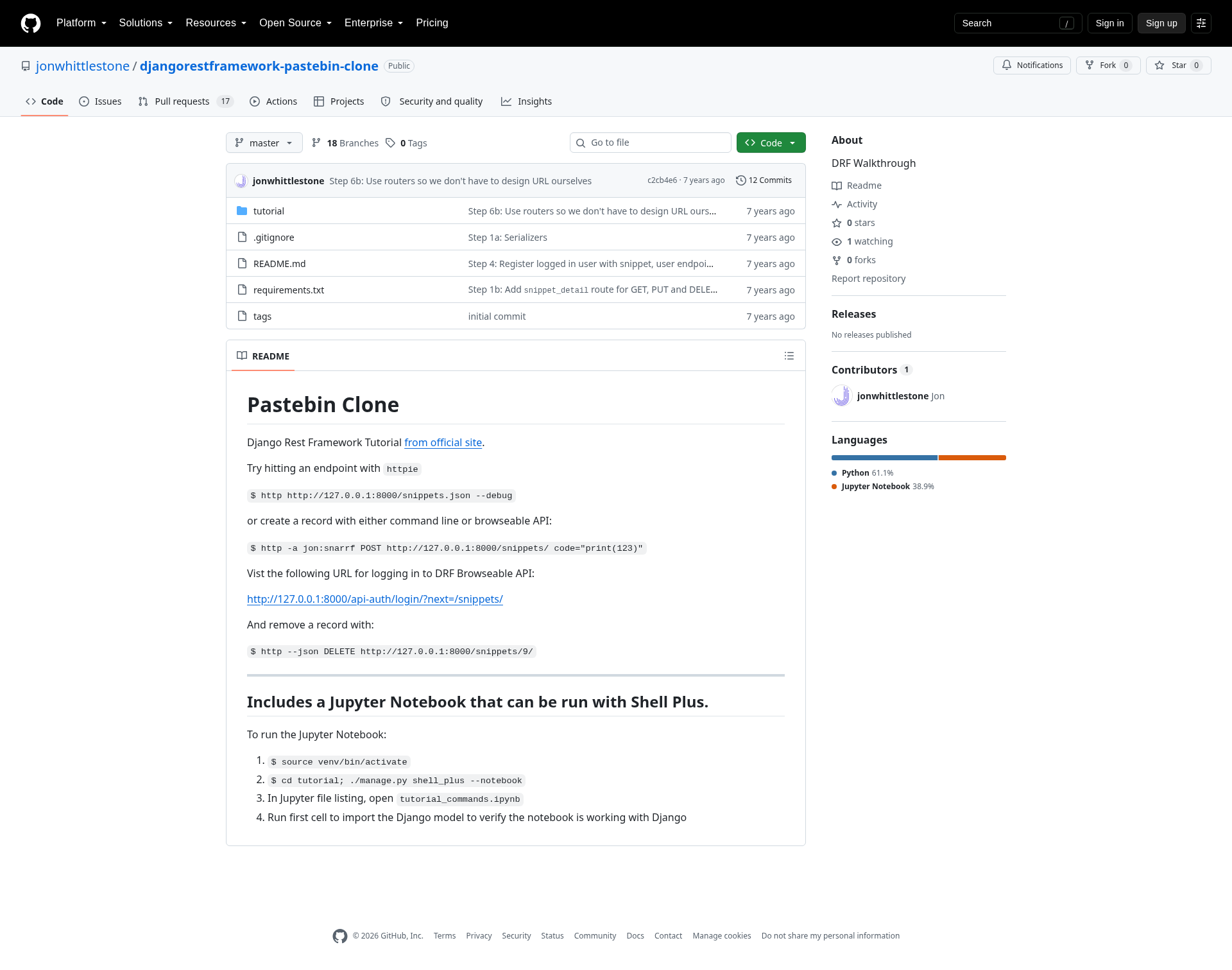View 0 forks in About
Viewport: 1232px width, 970px height.
[853, 260]
